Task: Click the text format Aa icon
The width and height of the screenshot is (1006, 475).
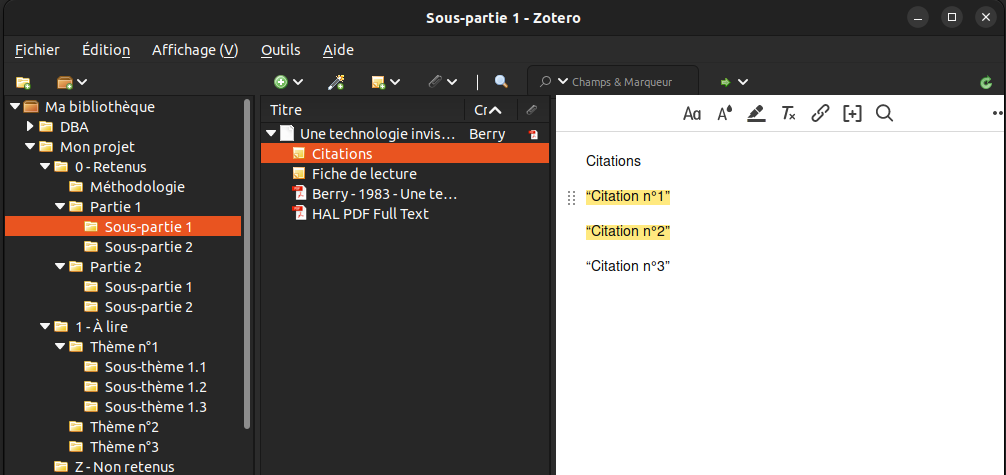Action: click(x=692, y=114)
